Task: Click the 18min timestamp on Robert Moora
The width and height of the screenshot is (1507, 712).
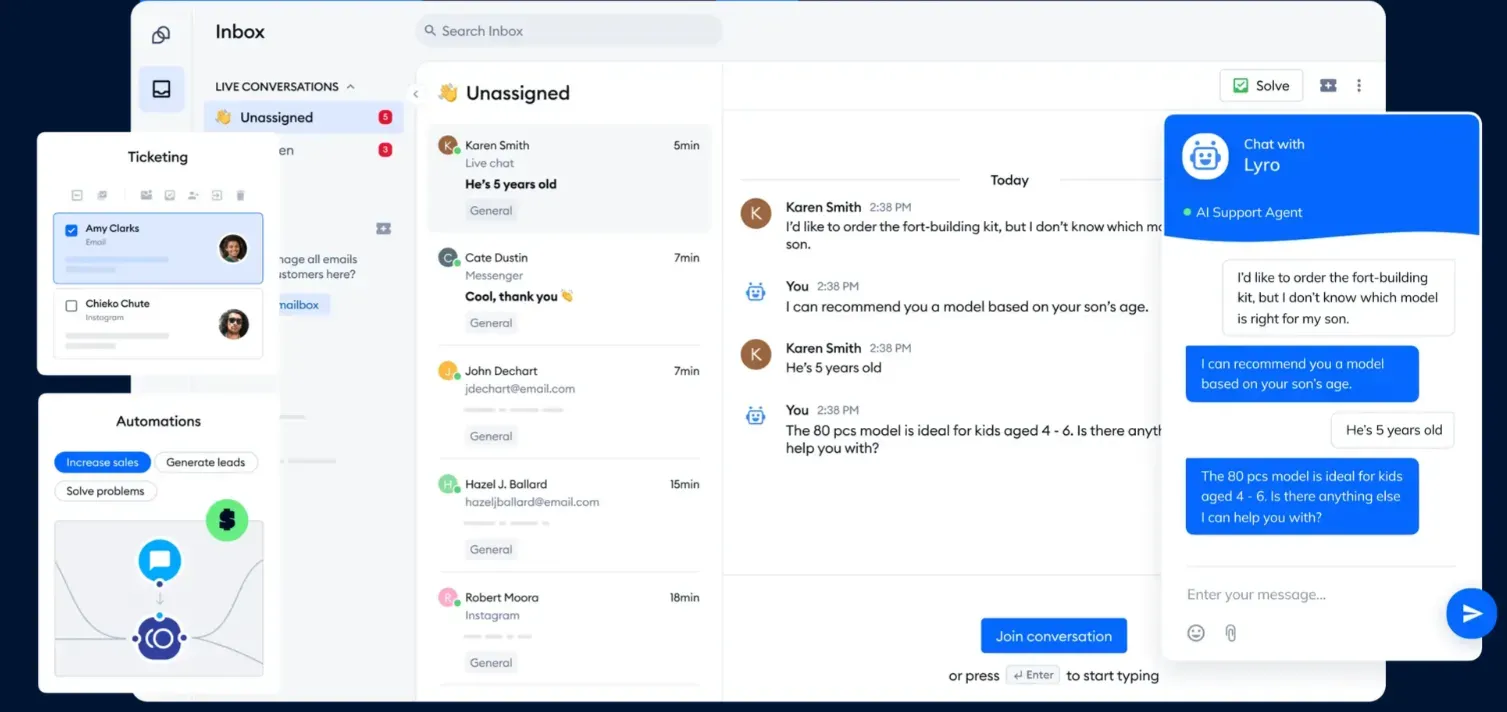Action: [685, 597]
